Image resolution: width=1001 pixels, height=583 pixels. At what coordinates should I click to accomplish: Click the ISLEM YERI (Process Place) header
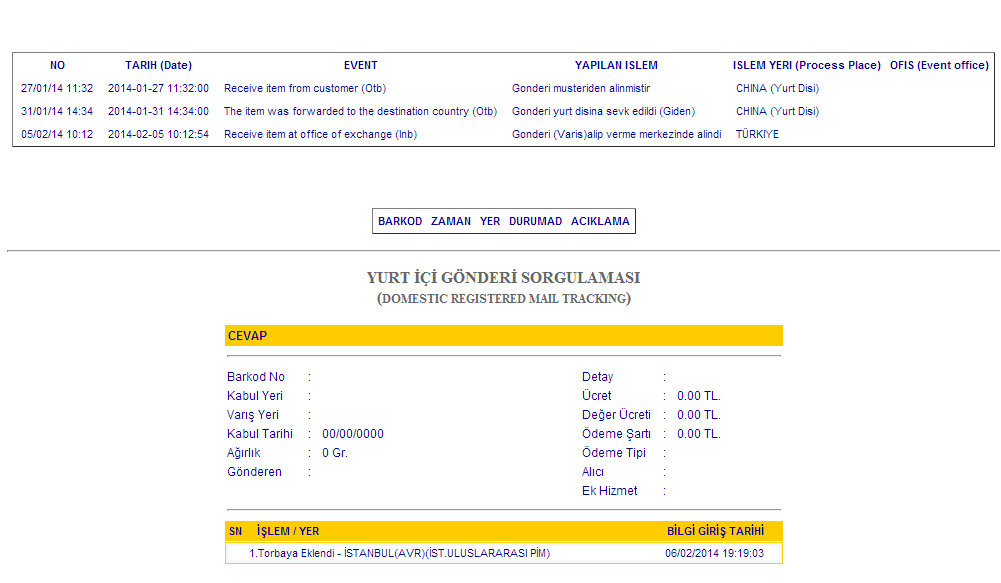[807, 65]
